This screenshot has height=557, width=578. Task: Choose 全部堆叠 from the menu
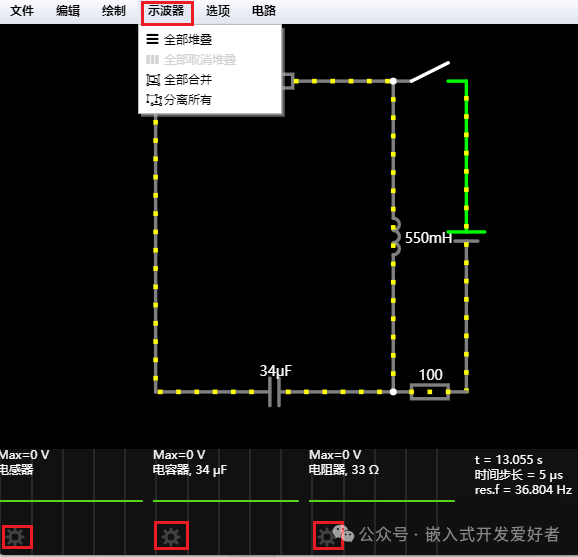click(211, 39)
